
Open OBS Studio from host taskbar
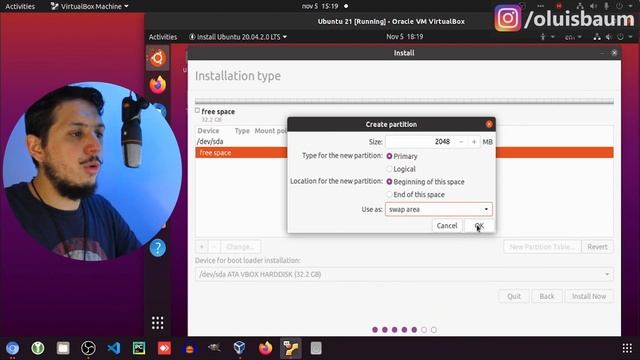coord(88,348)
